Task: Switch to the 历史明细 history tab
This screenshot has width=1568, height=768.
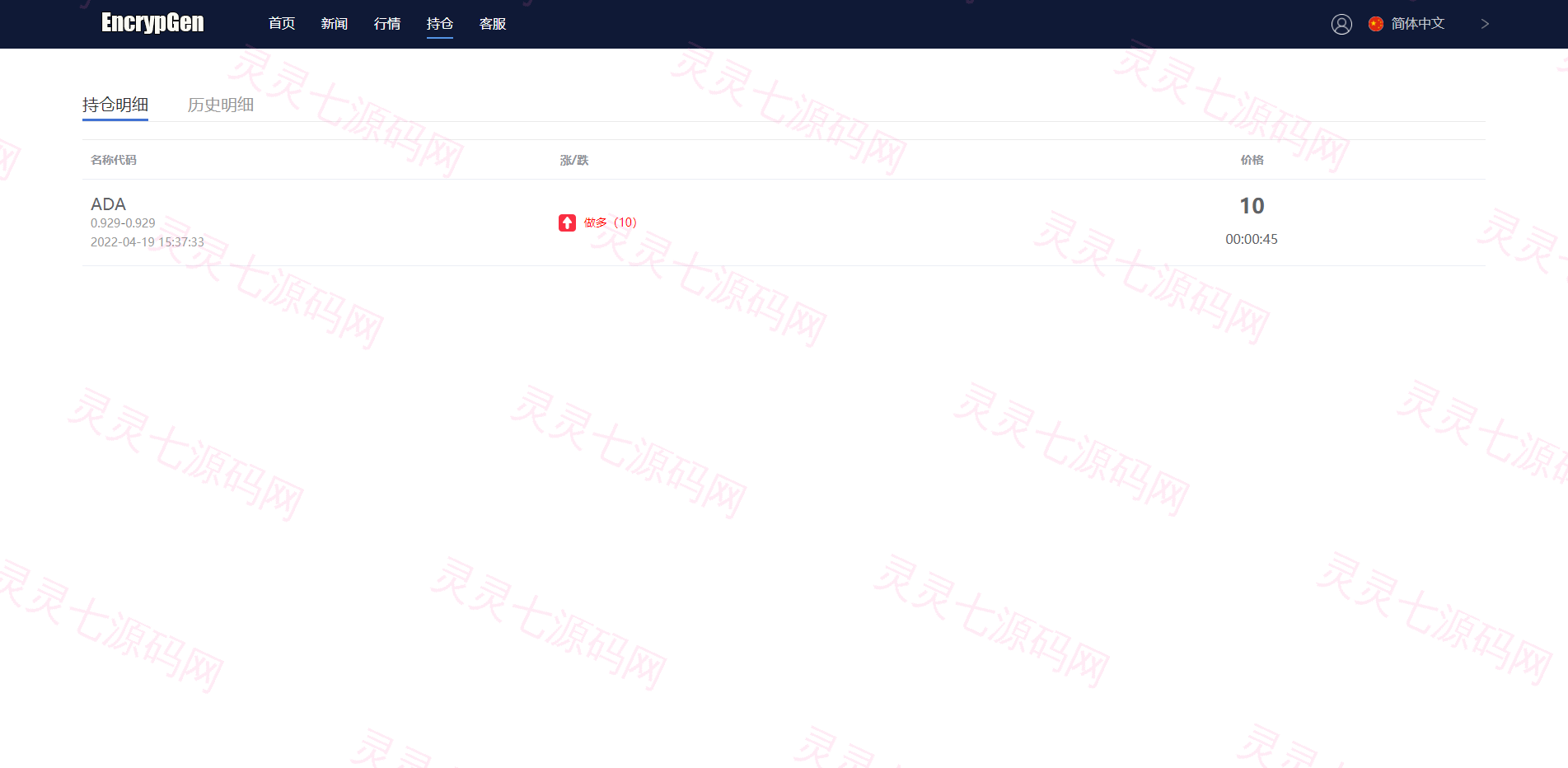Action: (x=221, y=105)
